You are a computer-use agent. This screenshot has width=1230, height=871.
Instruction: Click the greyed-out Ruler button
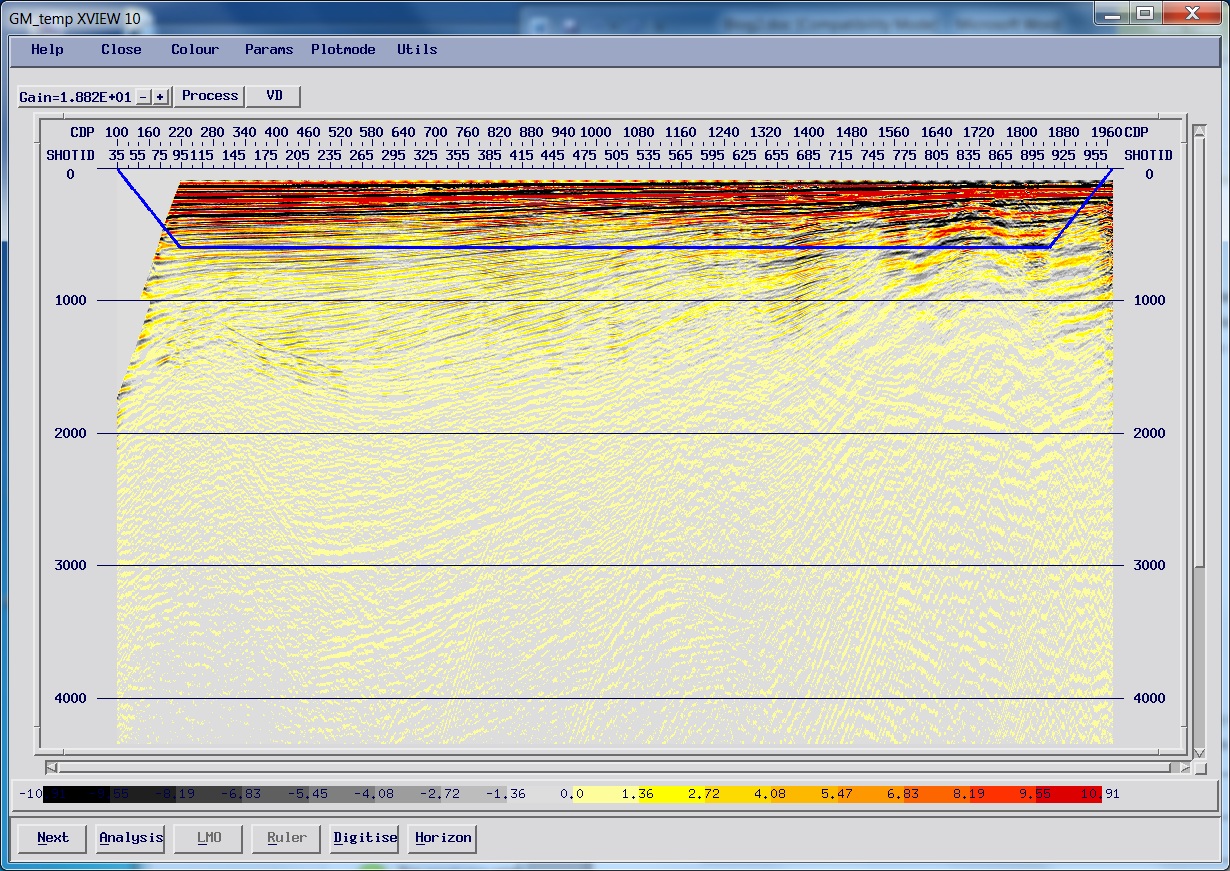(x=287, y=838)
